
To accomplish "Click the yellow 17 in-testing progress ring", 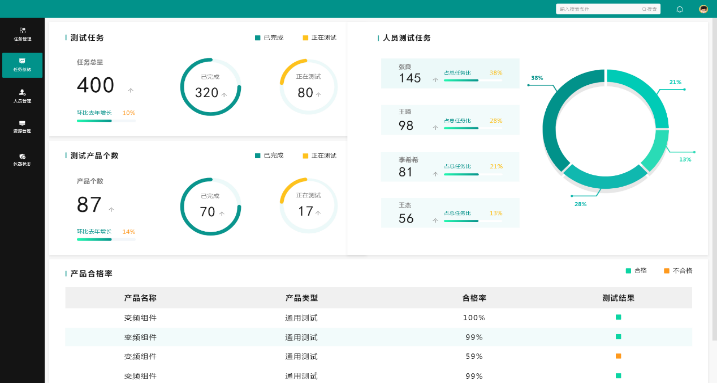I will [x=309, y=206].
